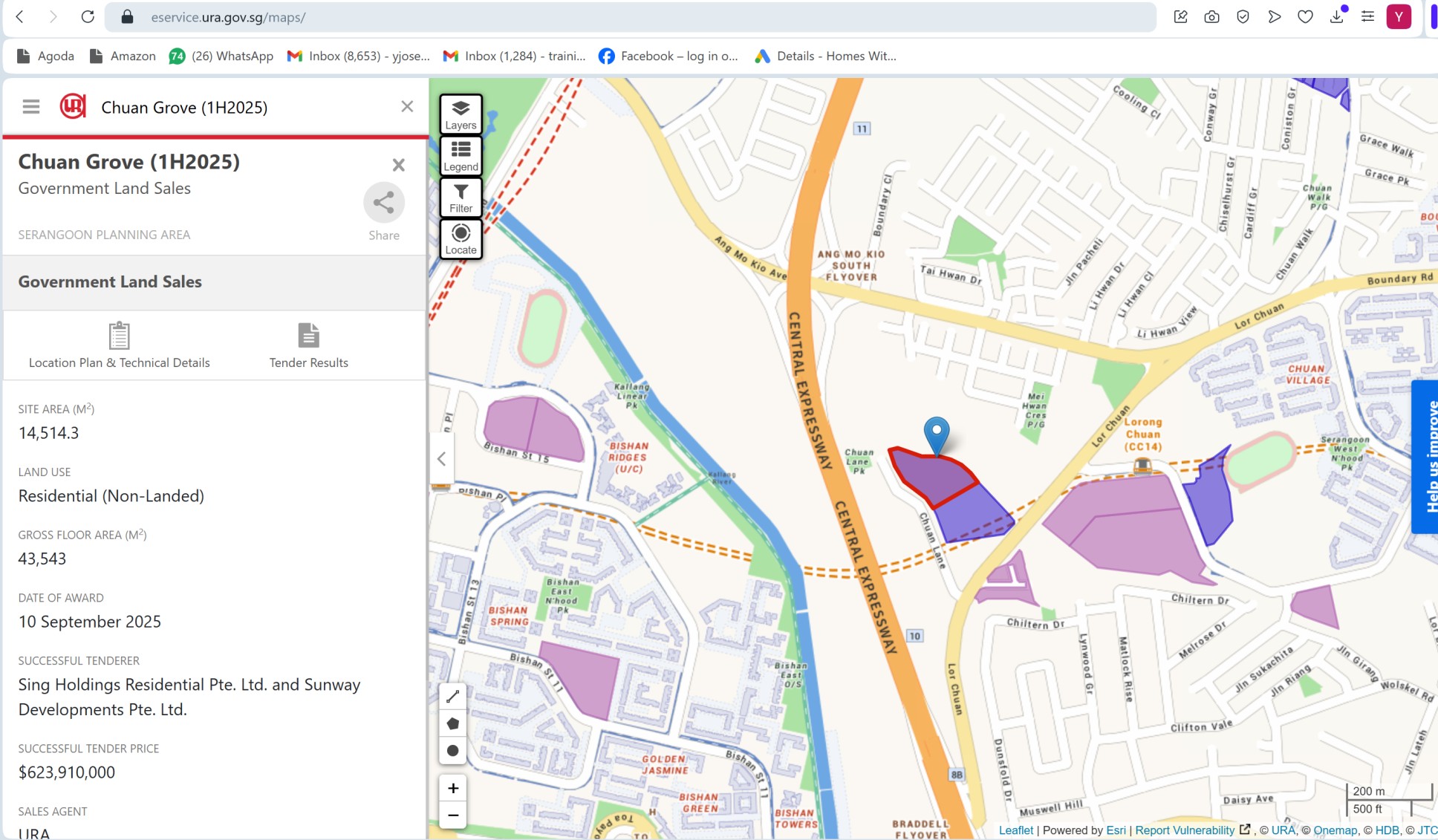Click the Leaflet attribution link
This screenshot has width=1438, height=840.
(x=1015, y=830)
